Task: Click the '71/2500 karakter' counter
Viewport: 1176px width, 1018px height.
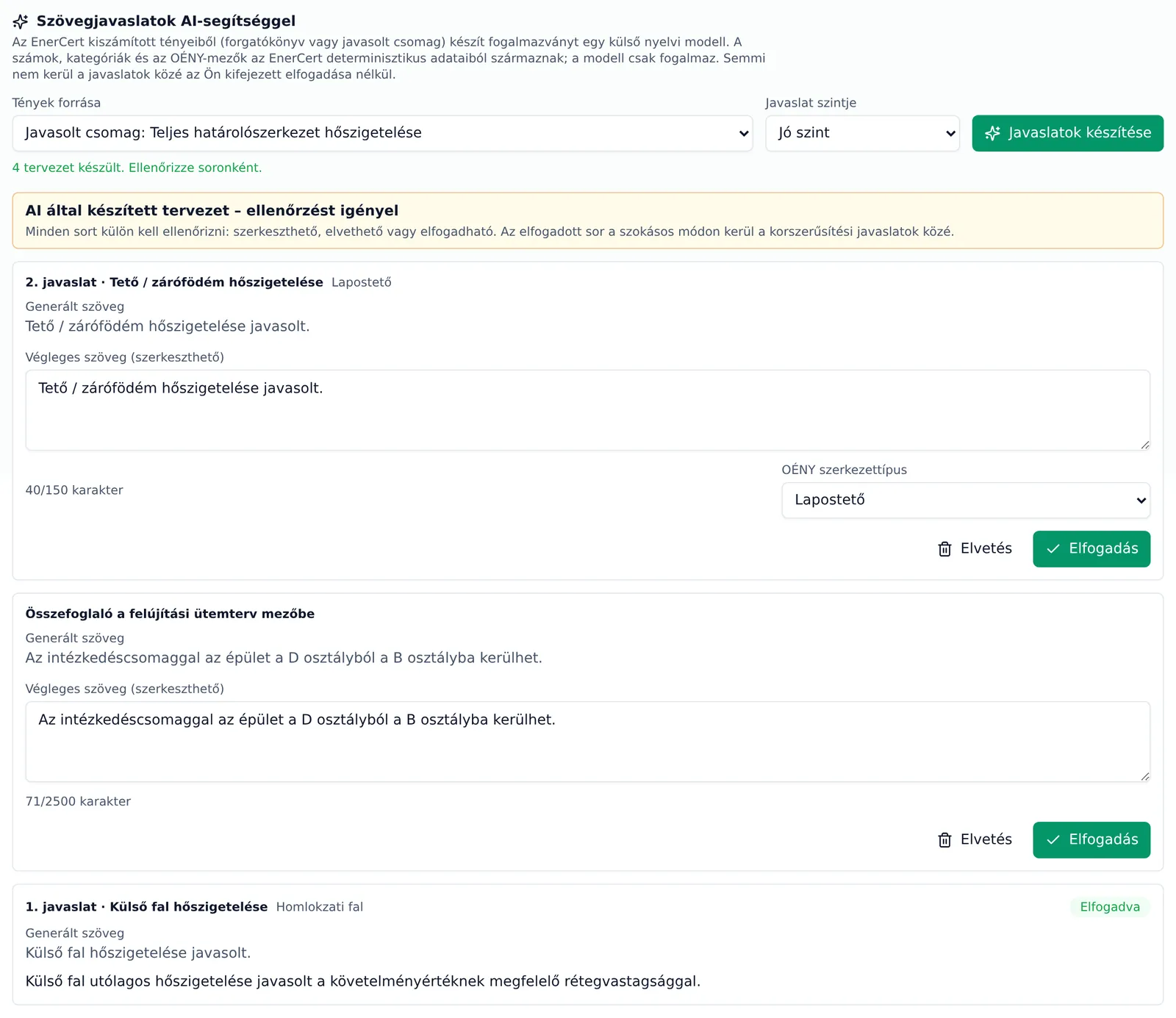Action: pyautogui.click(x=78, y=801)
